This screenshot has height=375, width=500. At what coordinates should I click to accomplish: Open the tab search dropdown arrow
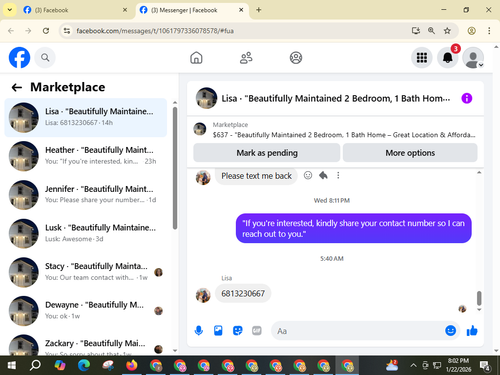(x=10, y=10)
